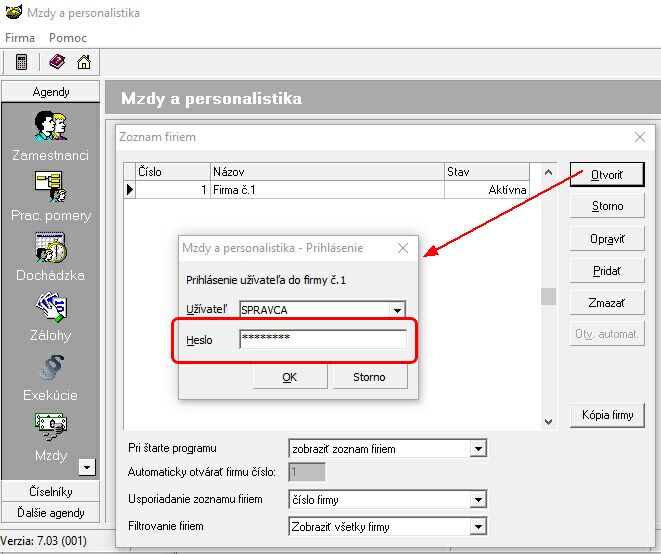Confirm login with OK button
This screenshot has height=554, width=661.
pos(290,377)
